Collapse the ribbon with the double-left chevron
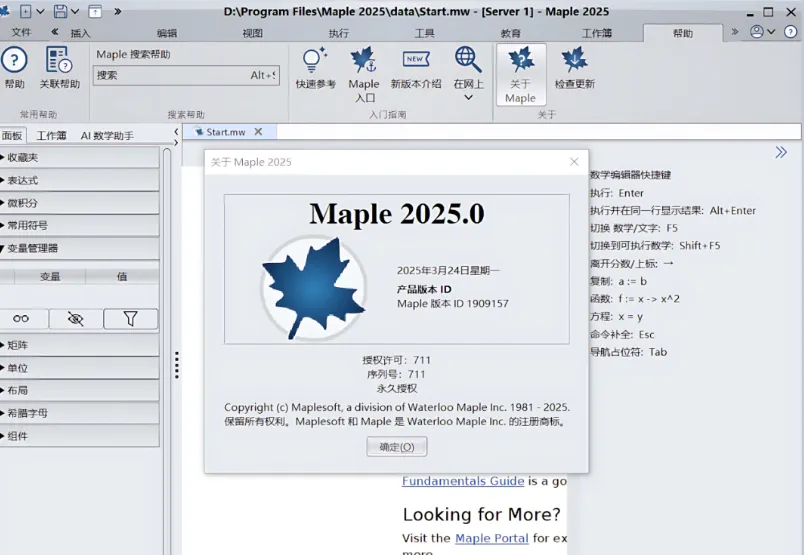Screen dimensions: 804x555 [x=54, y=32]
